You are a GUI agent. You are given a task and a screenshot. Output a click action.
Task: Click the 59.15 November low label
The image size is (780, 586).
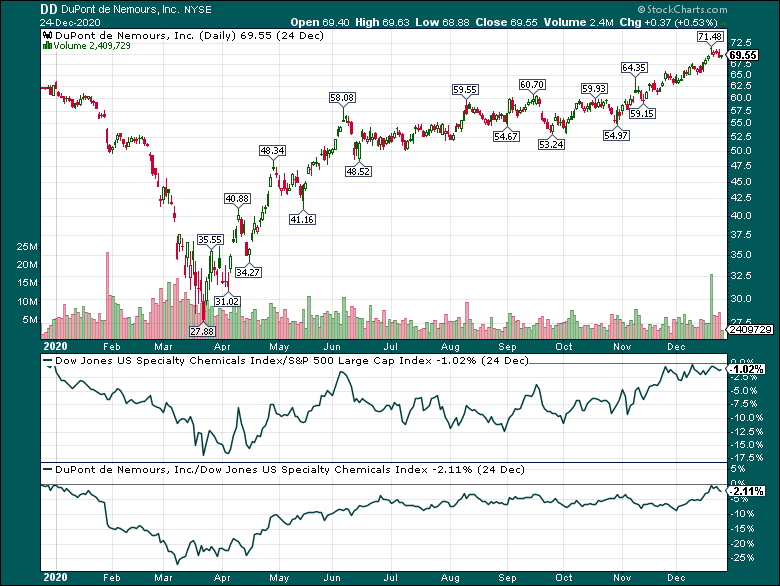tap(642, 113)
